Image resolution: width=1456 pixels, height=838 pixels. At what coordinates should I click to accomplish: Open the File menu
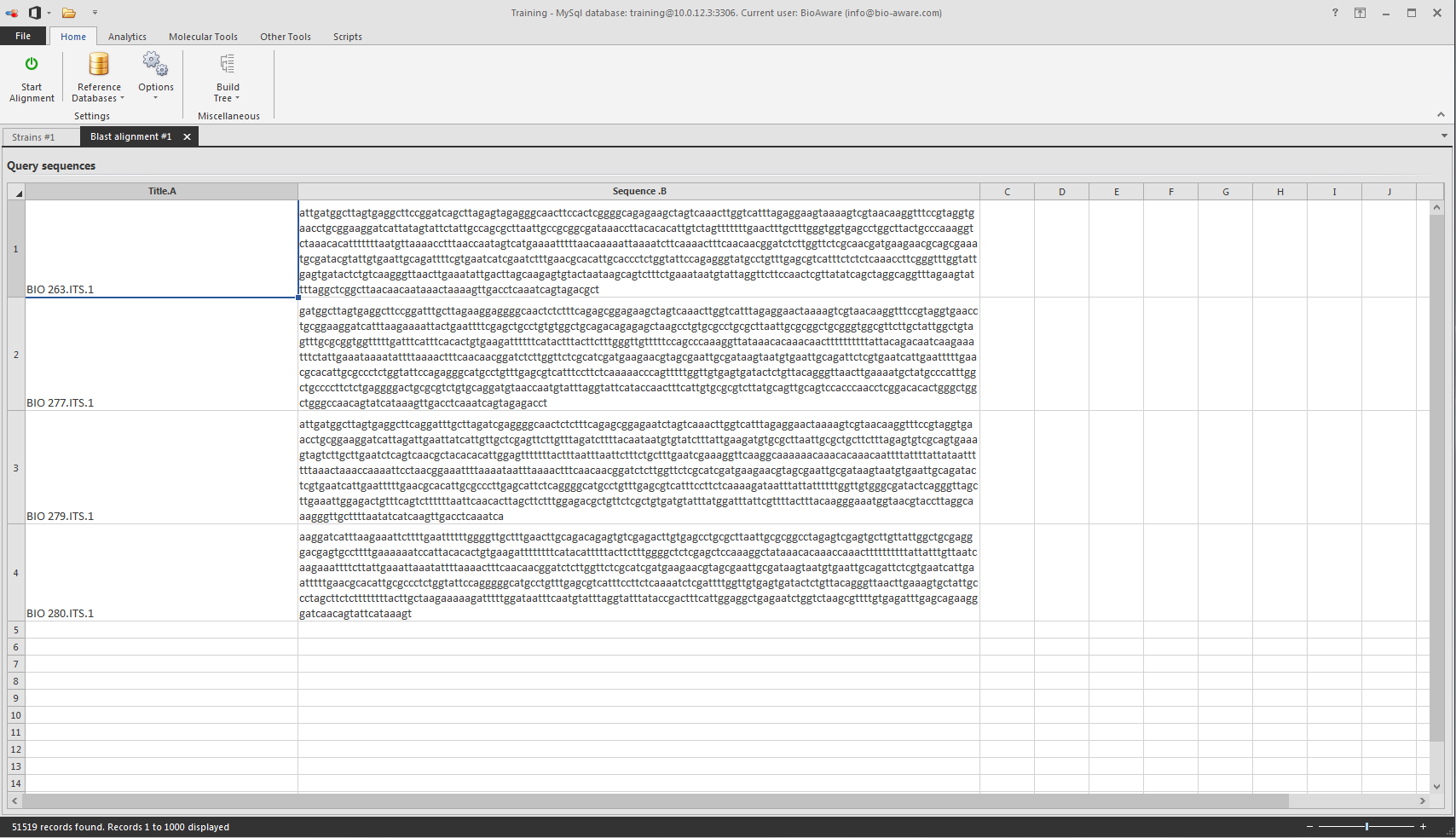[x=23, y=36]
